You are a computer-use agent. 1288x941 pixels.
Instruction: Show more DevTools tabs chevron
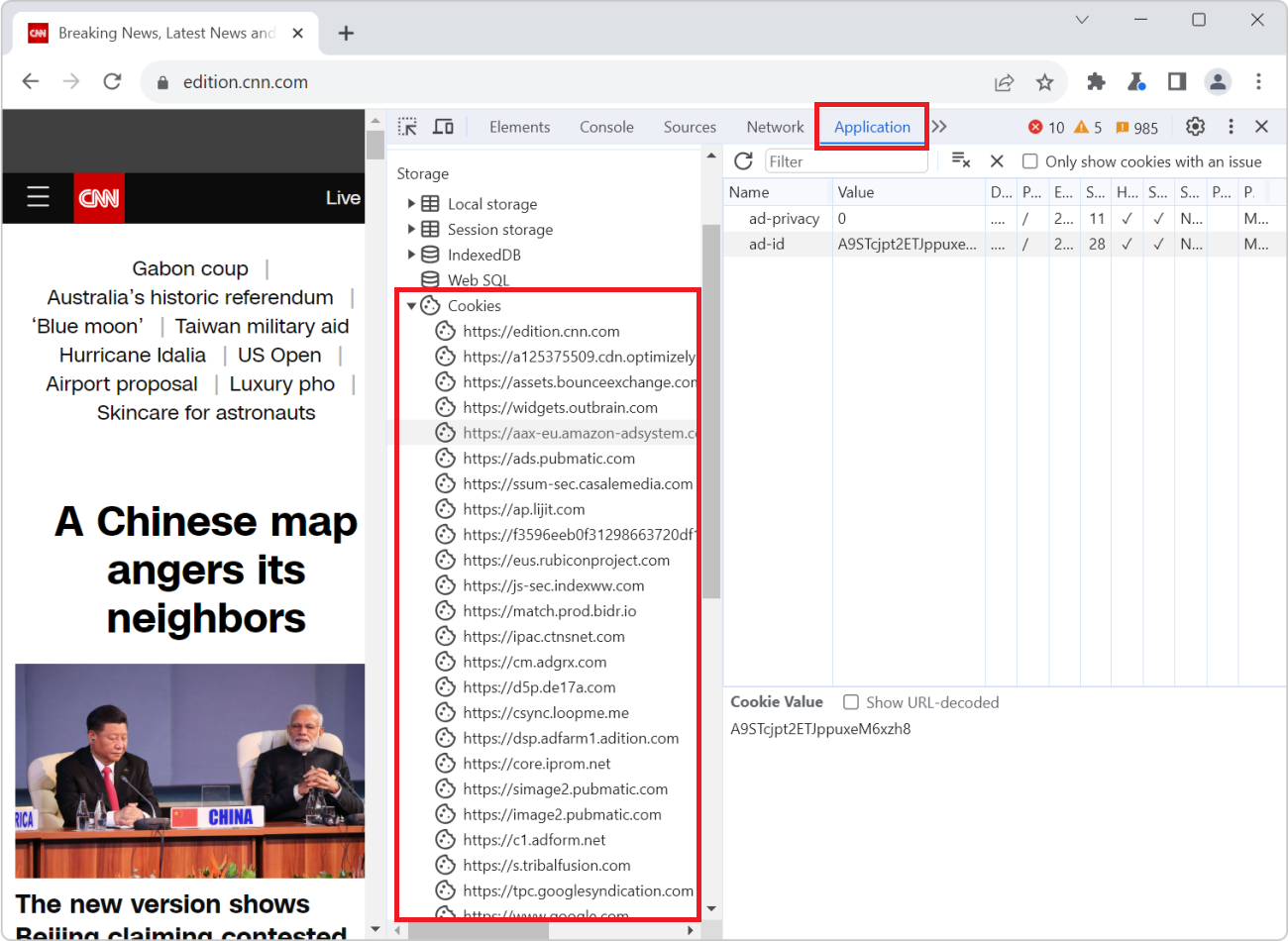pos(939,127)
